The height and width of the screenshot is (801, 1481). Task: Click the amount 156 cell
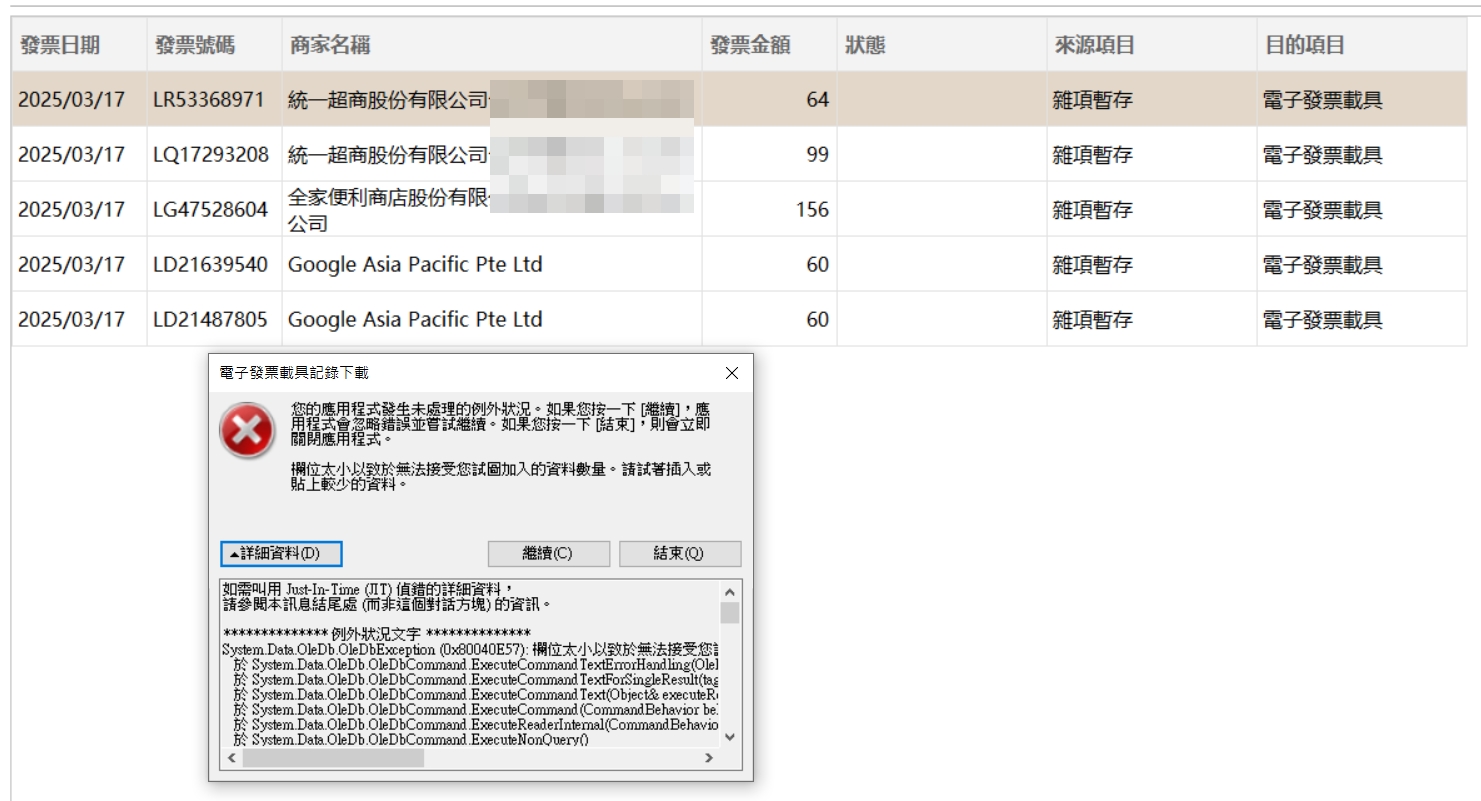tap(769, 210)
